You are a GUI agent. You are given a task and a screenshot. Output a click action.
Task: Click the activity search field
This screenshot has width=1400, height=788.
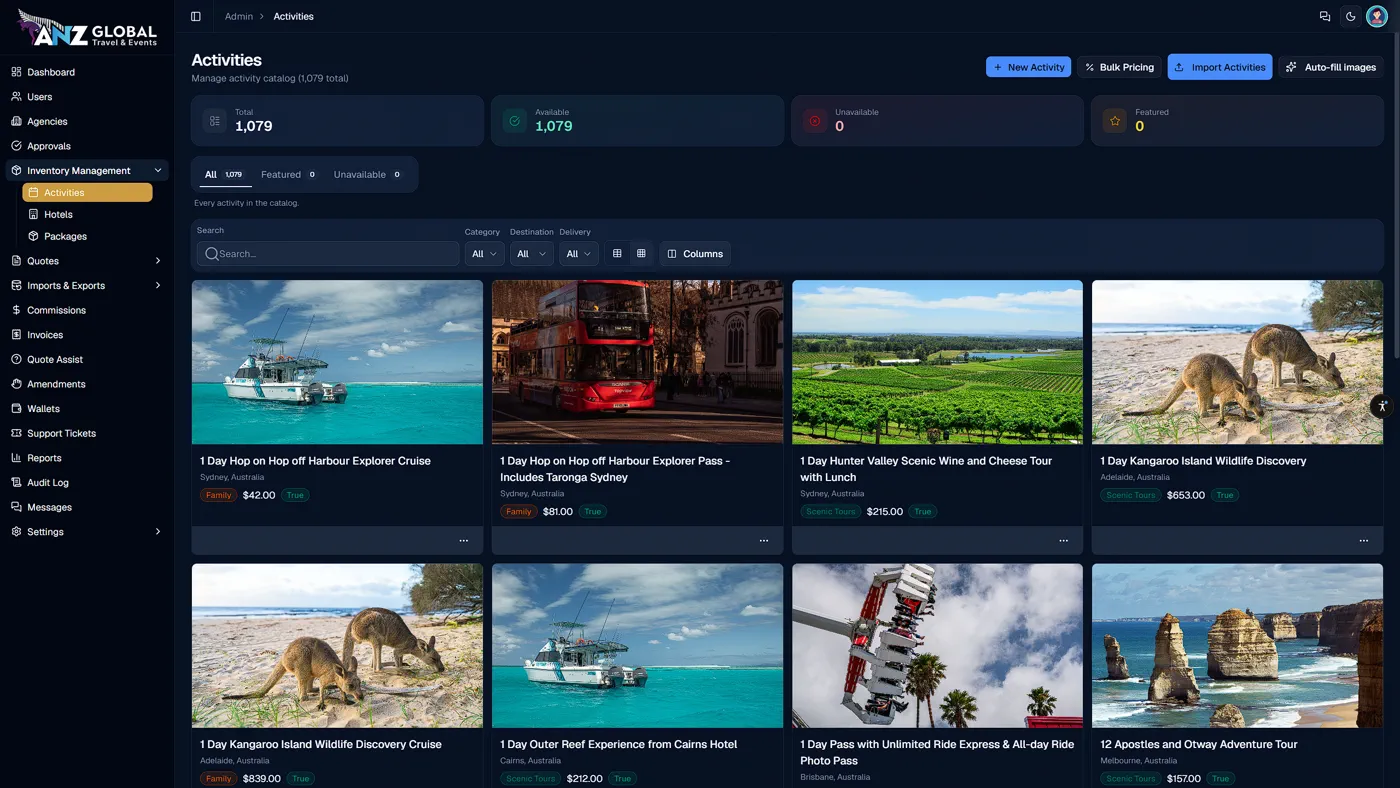point(328,254)
